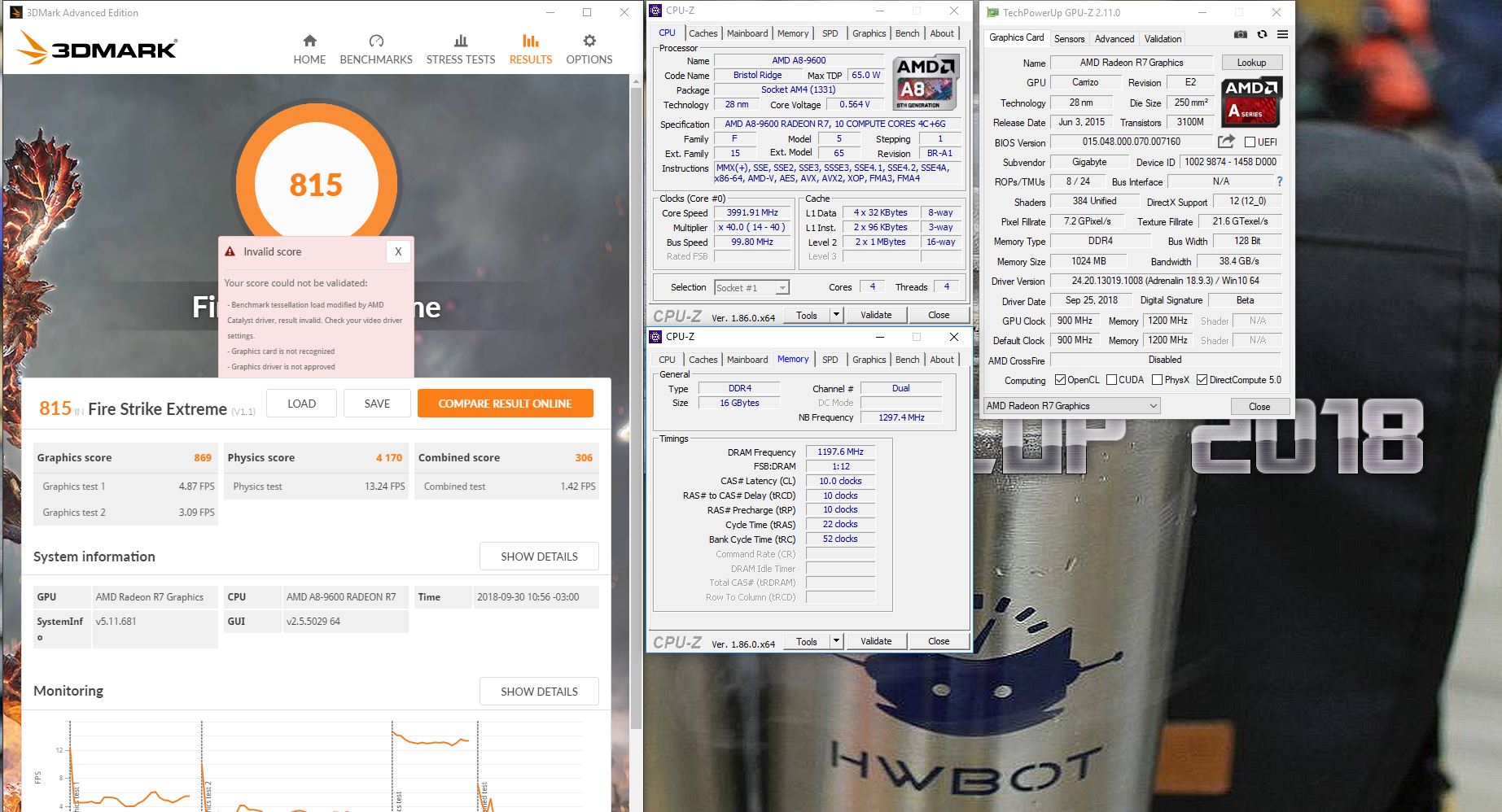Click Validate in the top CPU-Z window
The image size is (1502, 812).
coord(876,315)
